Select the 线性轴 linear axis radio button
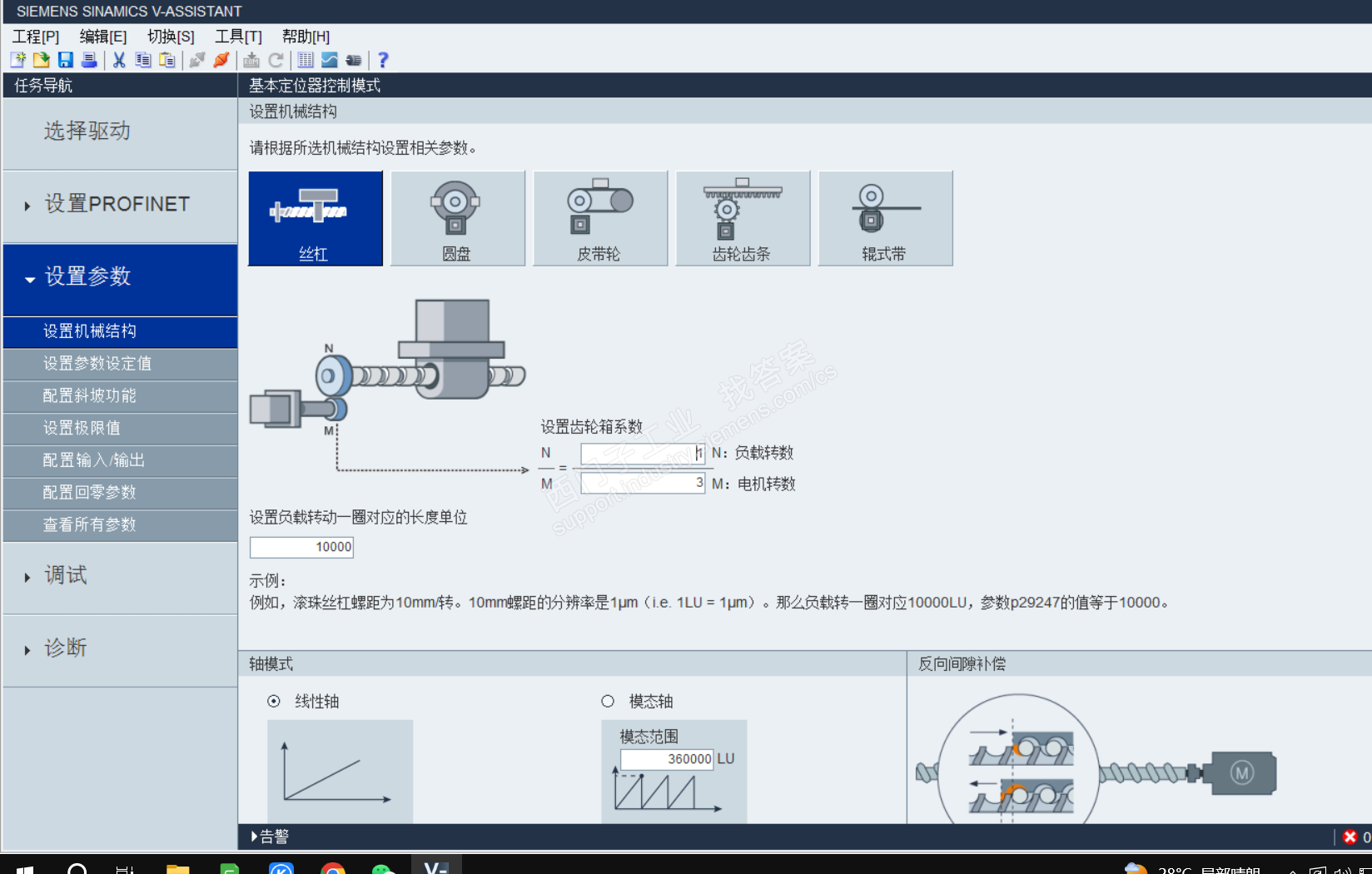Screen dimensions: 1372x874 point(274,701)
